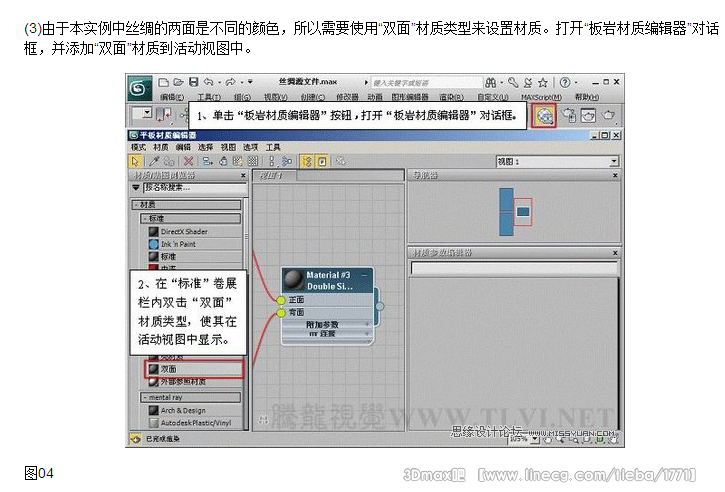Viewport: 725px width, 492px height.
Task: Click the Layout Children icon
Action: click(x=287, y=161)
